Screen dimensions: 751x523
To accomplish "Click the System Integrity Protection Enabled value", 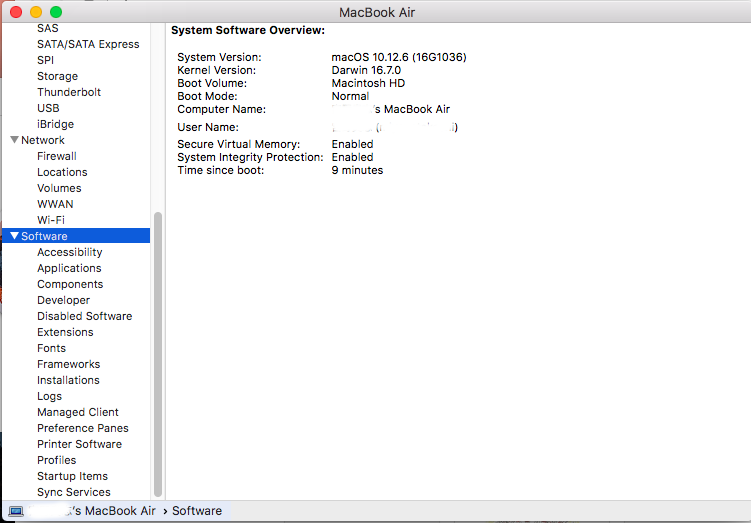I will pos(353,157).
